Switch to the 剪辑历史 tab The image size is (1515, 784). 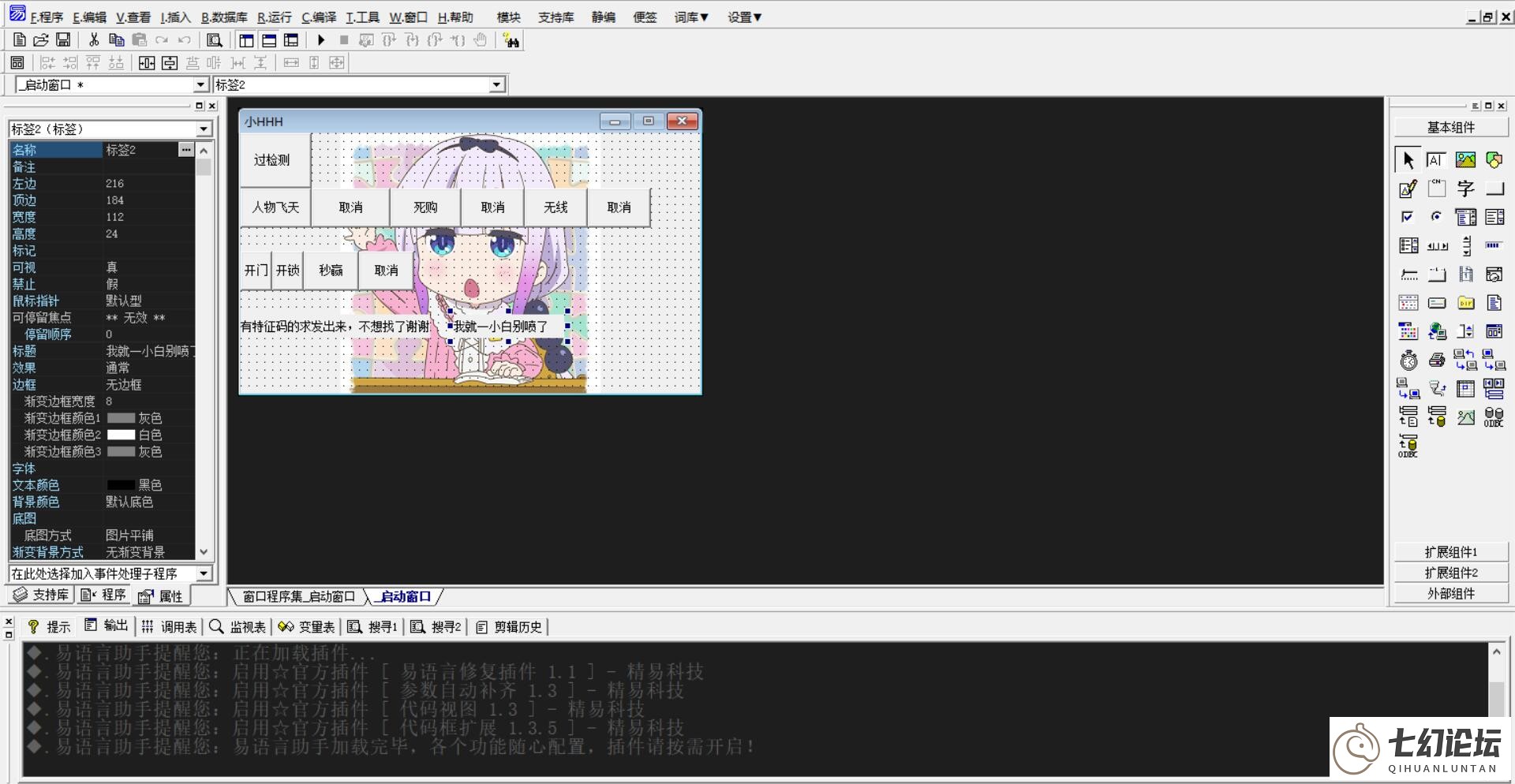click(509, 626)
